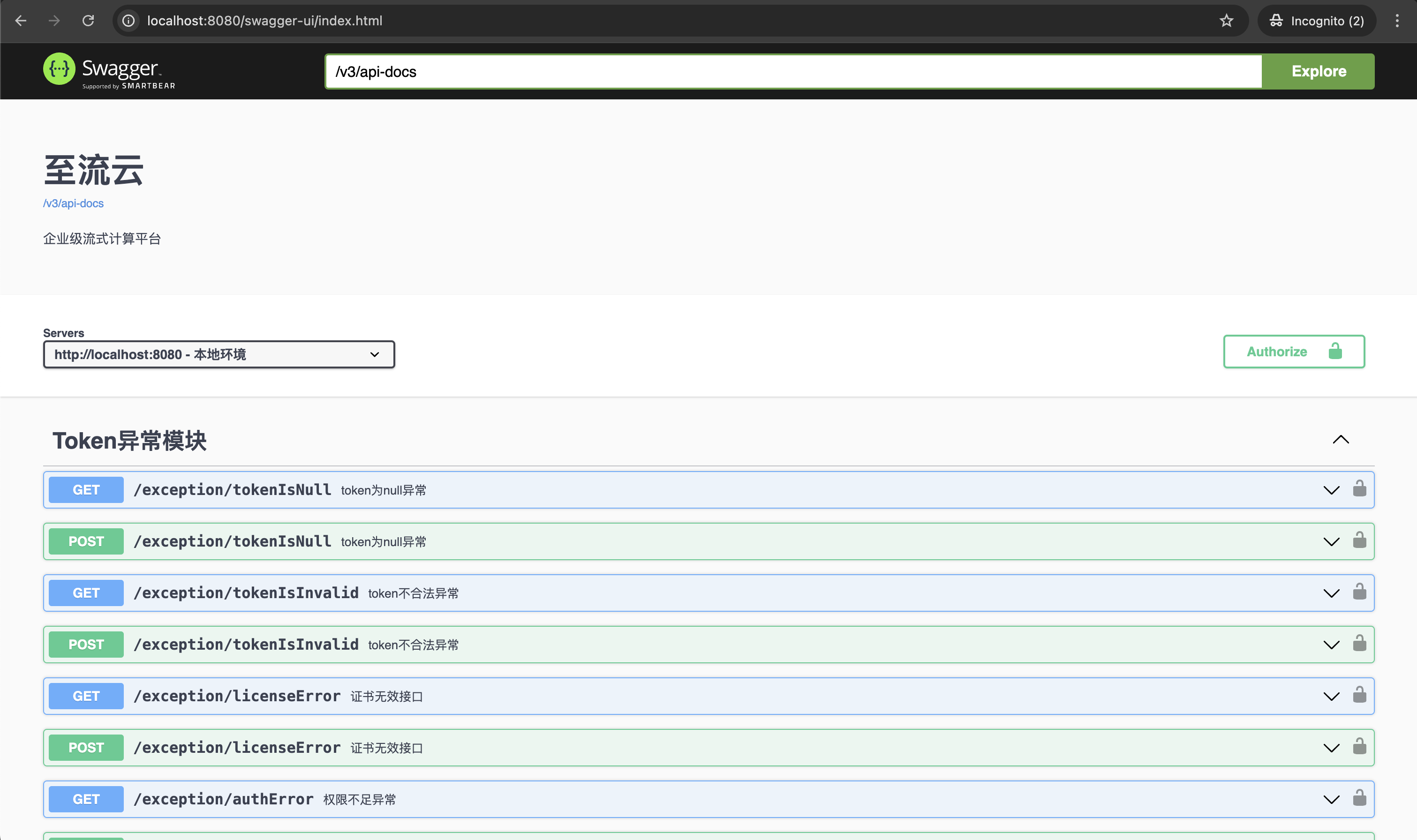
Task: Click the Explore button
Action: click(x=1319, y=71)
